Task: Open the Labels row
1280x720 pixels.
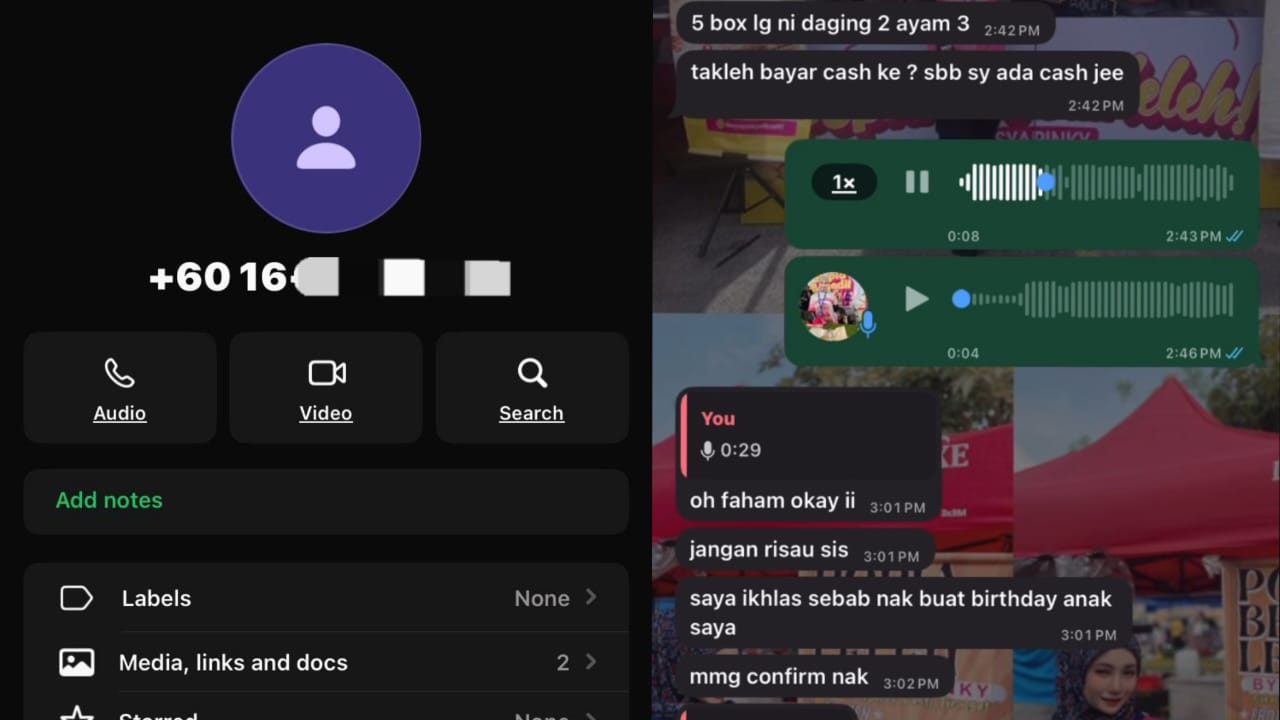Action: pos(326,598)
